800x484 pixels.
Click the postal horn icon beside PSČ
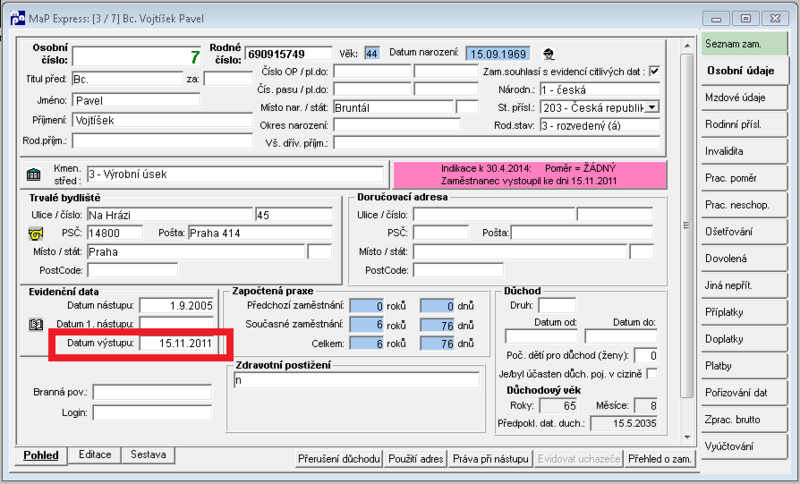coord(35,234)
